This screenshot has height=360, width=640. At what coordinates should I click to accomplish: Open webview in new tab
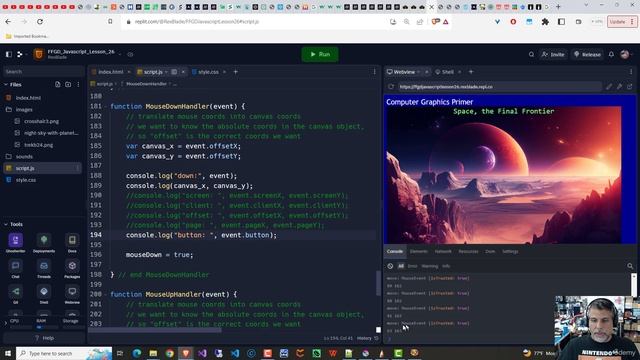pyautogui.click(x=630, y=87)
